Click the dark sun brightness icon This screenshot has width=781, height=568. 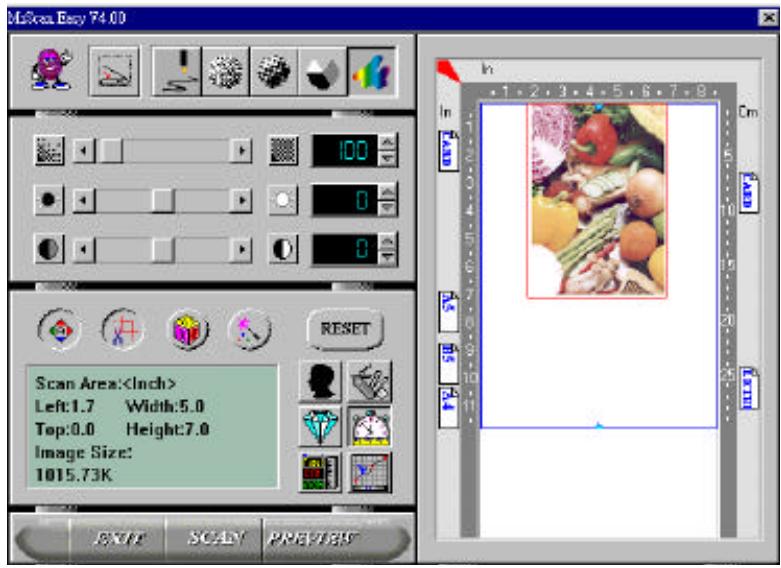click(x=49, y=200)
